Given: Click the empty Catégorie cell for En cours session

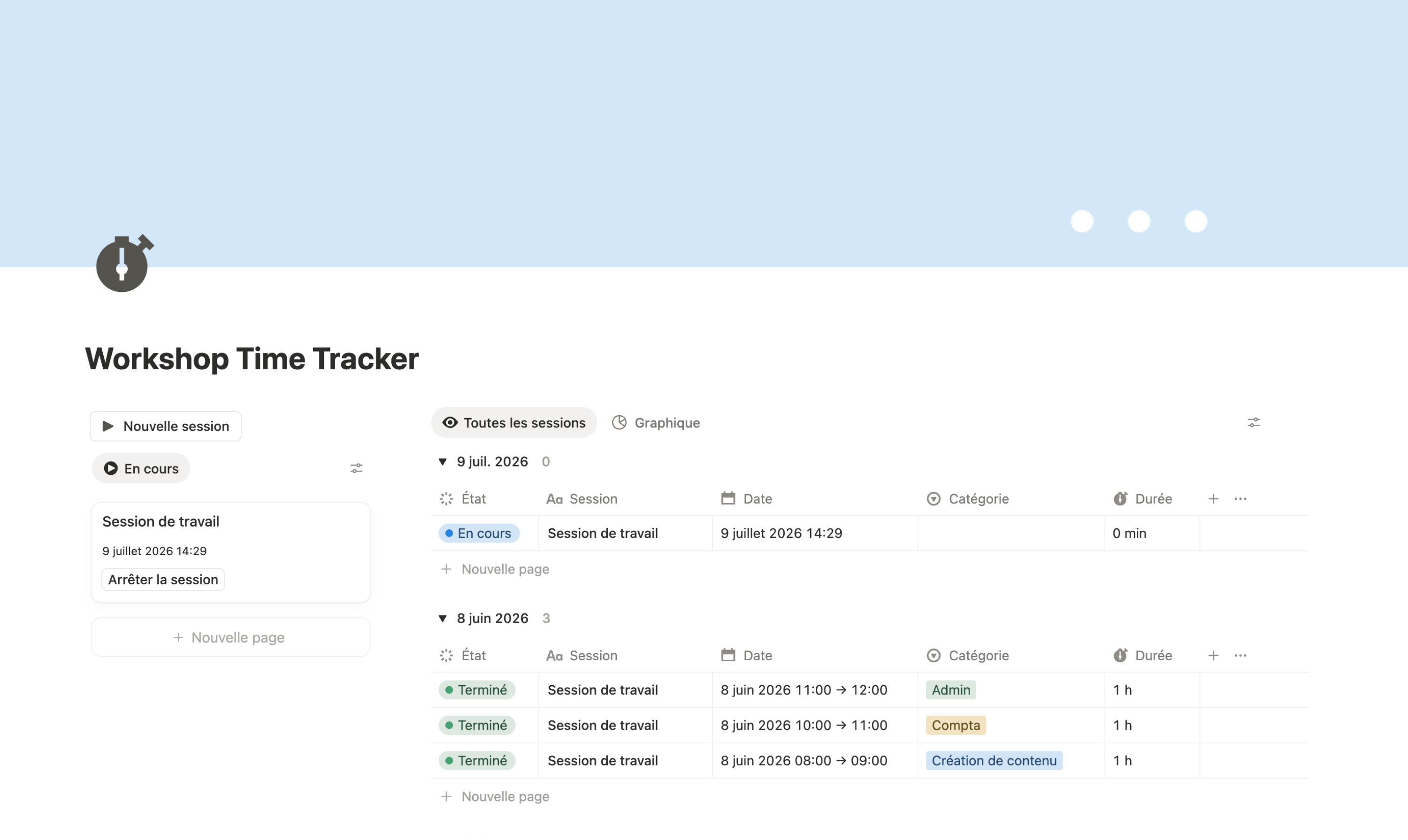Looking at the screenshot, I should (x=1010, y=533).
